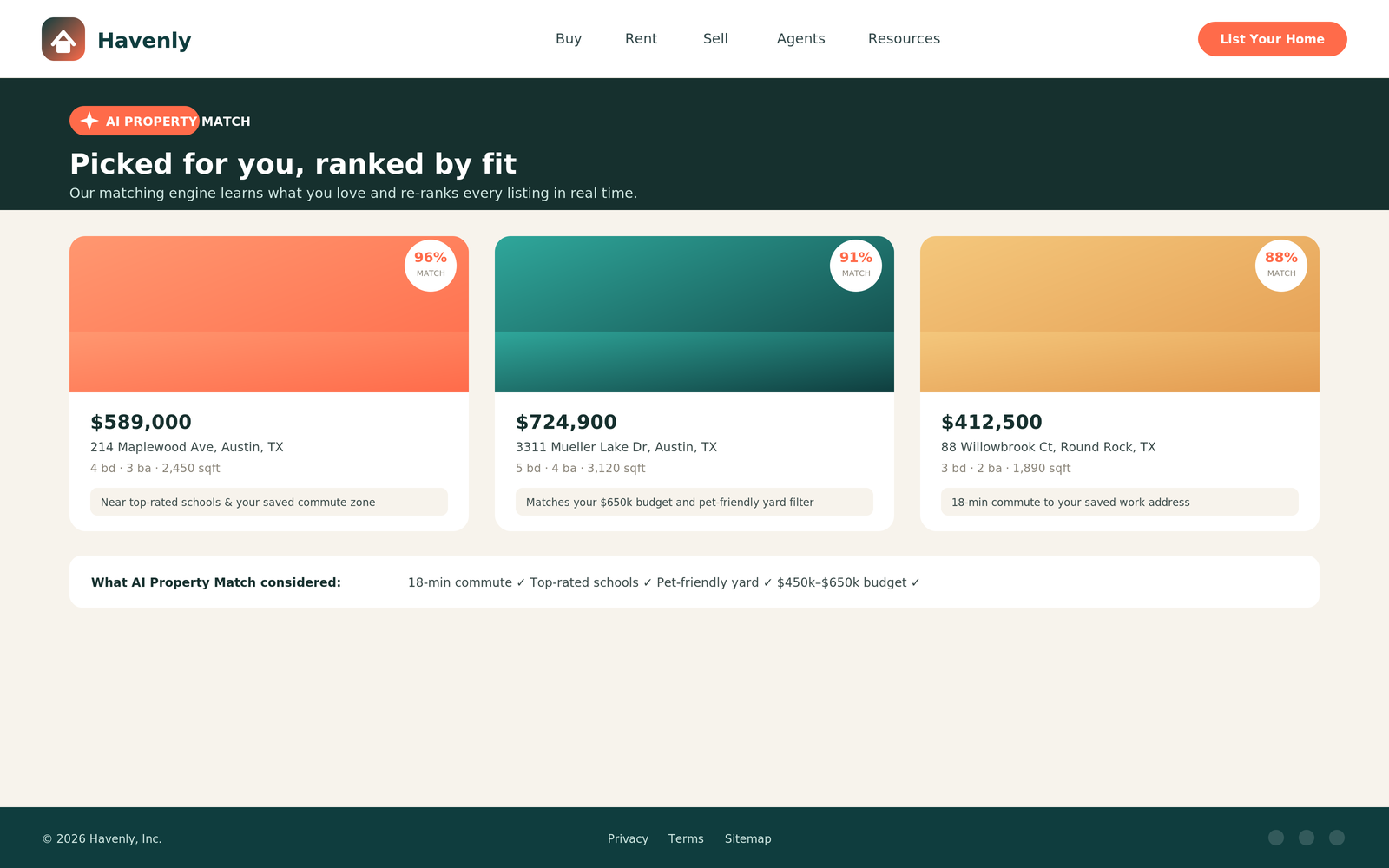The image size is (1389, 868).
Task: Go to the Sell page
Action: pyautogui.click(x=715, y=39)
